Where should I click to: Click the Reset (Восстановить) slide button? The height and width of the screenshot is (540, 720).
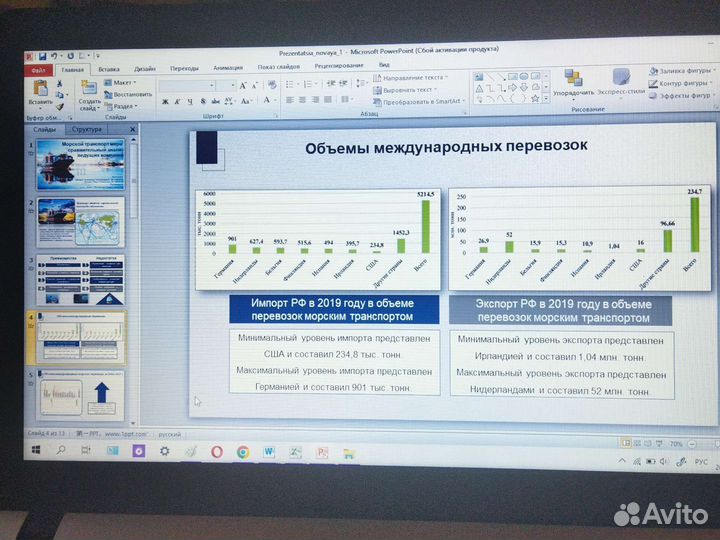[x=128, y=95]
